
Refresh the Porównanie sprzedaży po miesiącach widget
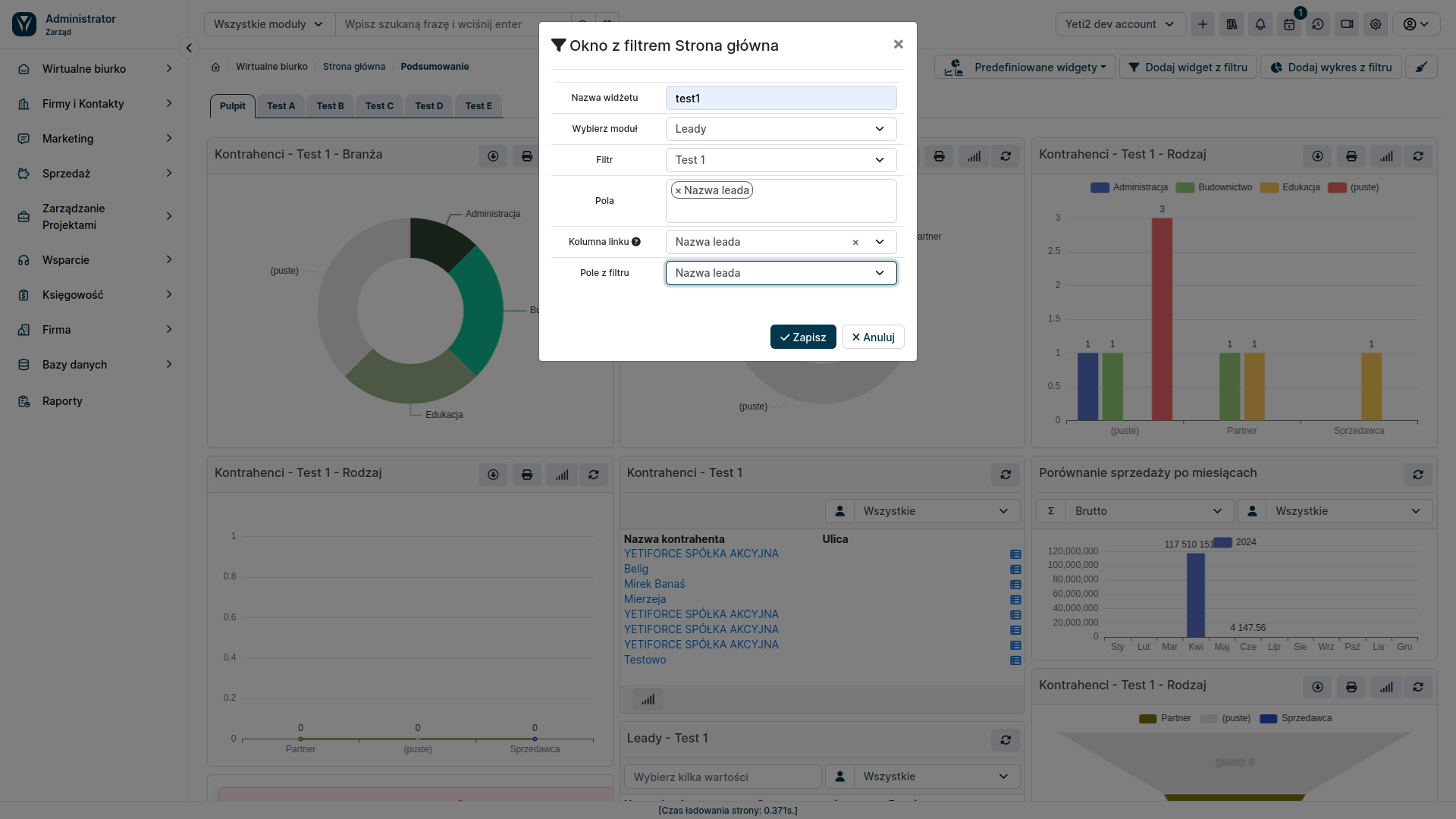click(1418, 475)
